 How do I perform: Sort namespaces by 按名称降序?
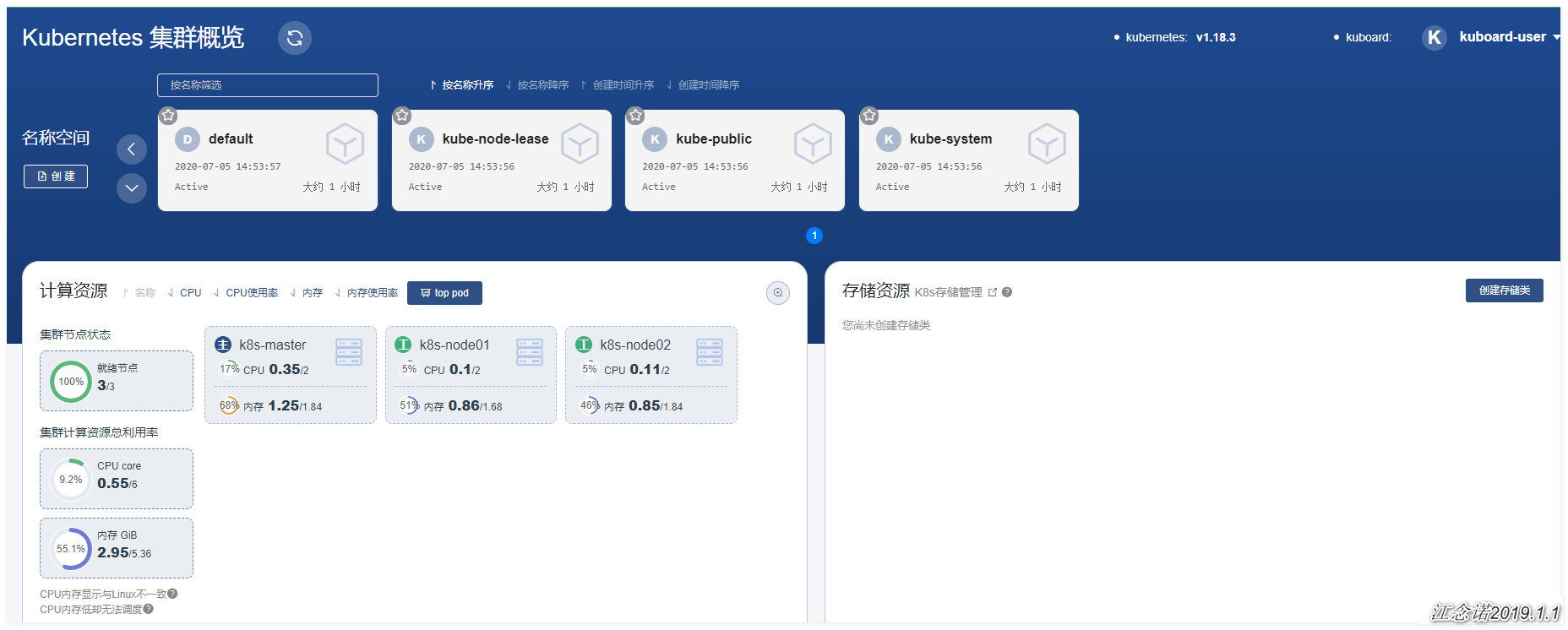(537, 85)
